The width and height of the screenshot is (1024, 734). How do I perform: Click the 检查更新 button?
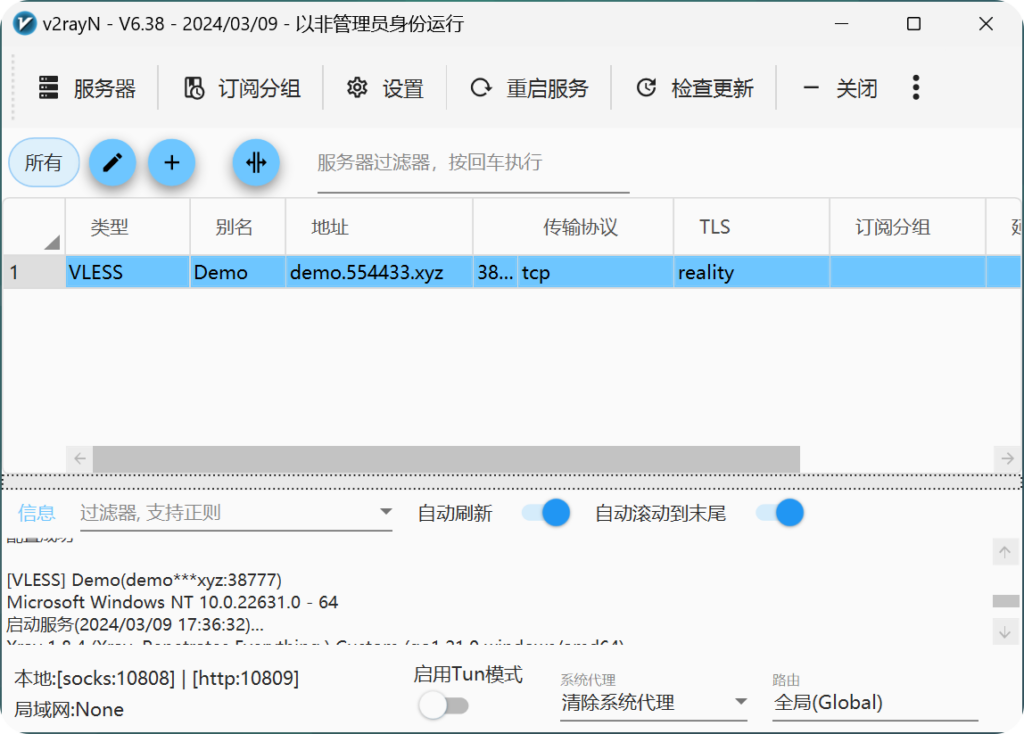click(x=695, y=89)
